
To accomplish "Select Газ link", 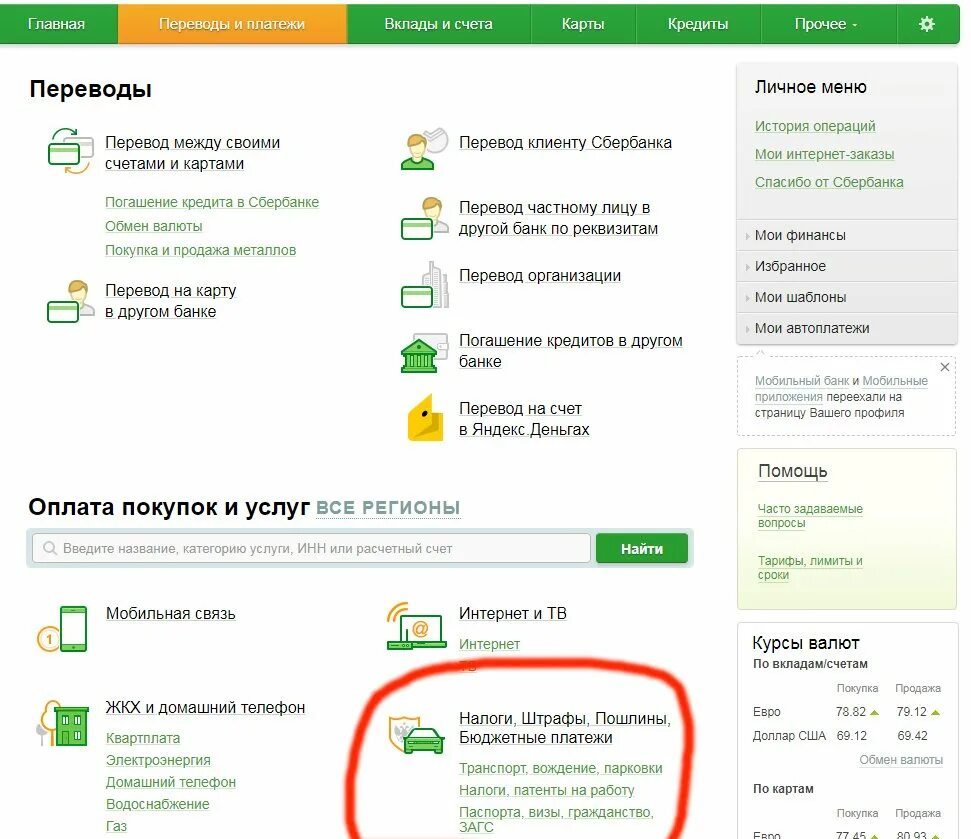I will (116, 826).
